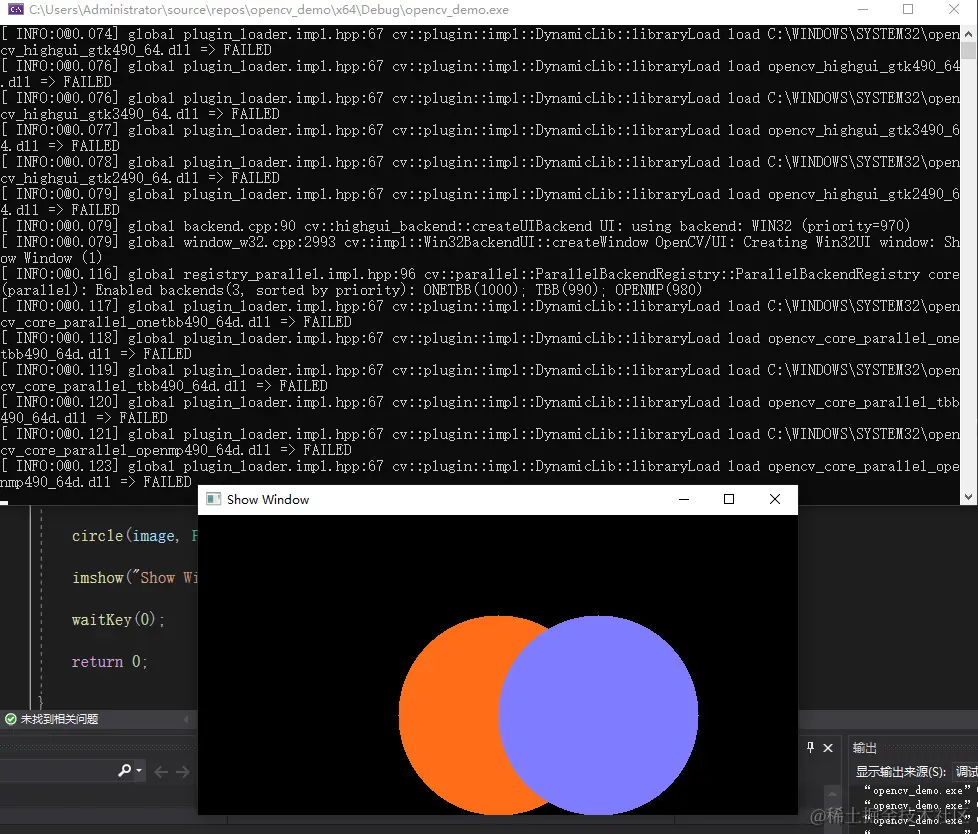
Task: Click the navigate backward arrow in Visual Studio
Action: point(161,772)
